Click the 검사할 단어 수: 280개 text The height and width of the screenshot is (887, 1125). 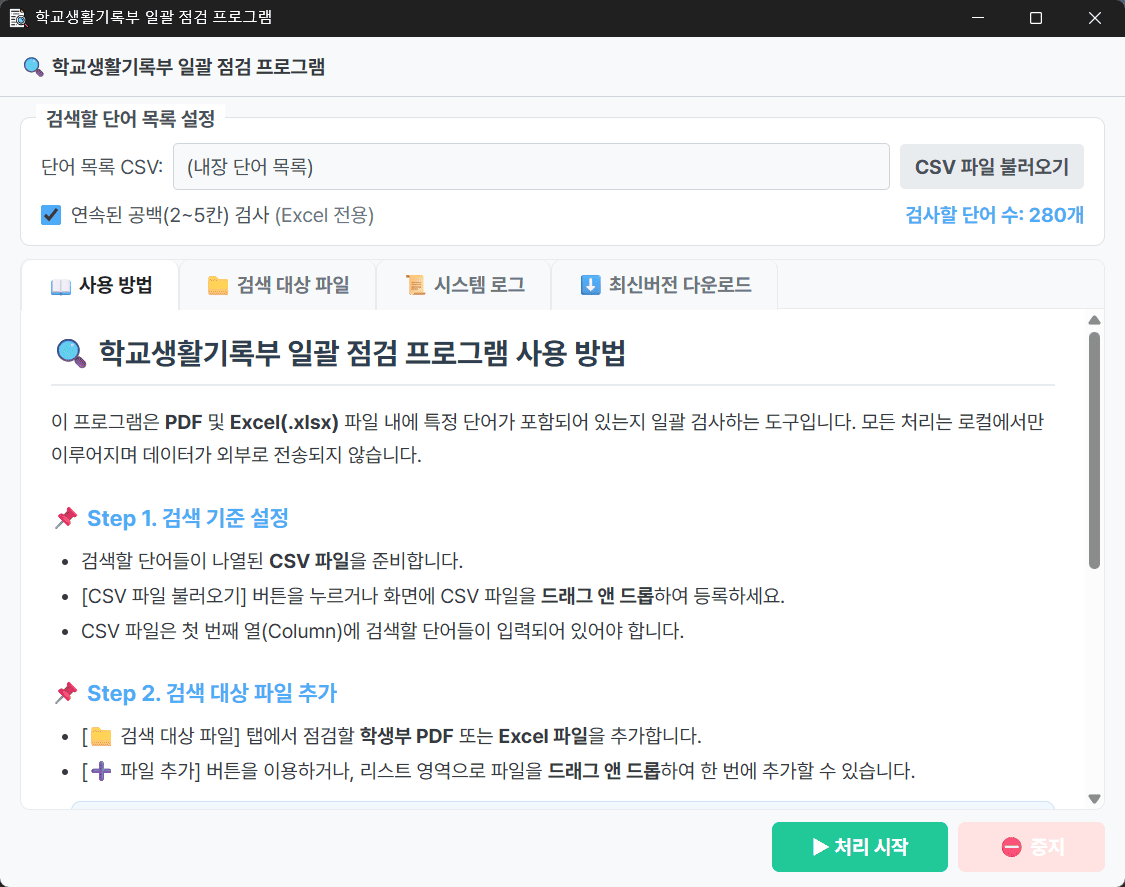point(994,215)
